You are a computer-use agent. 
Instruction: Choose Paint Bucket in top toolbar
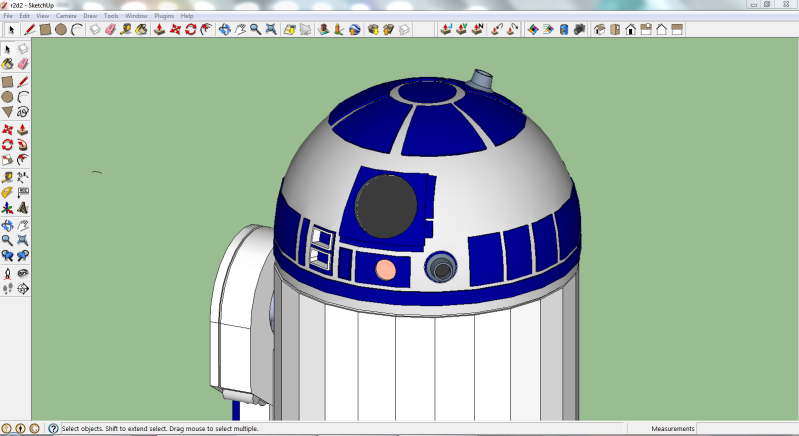[142, 30]
